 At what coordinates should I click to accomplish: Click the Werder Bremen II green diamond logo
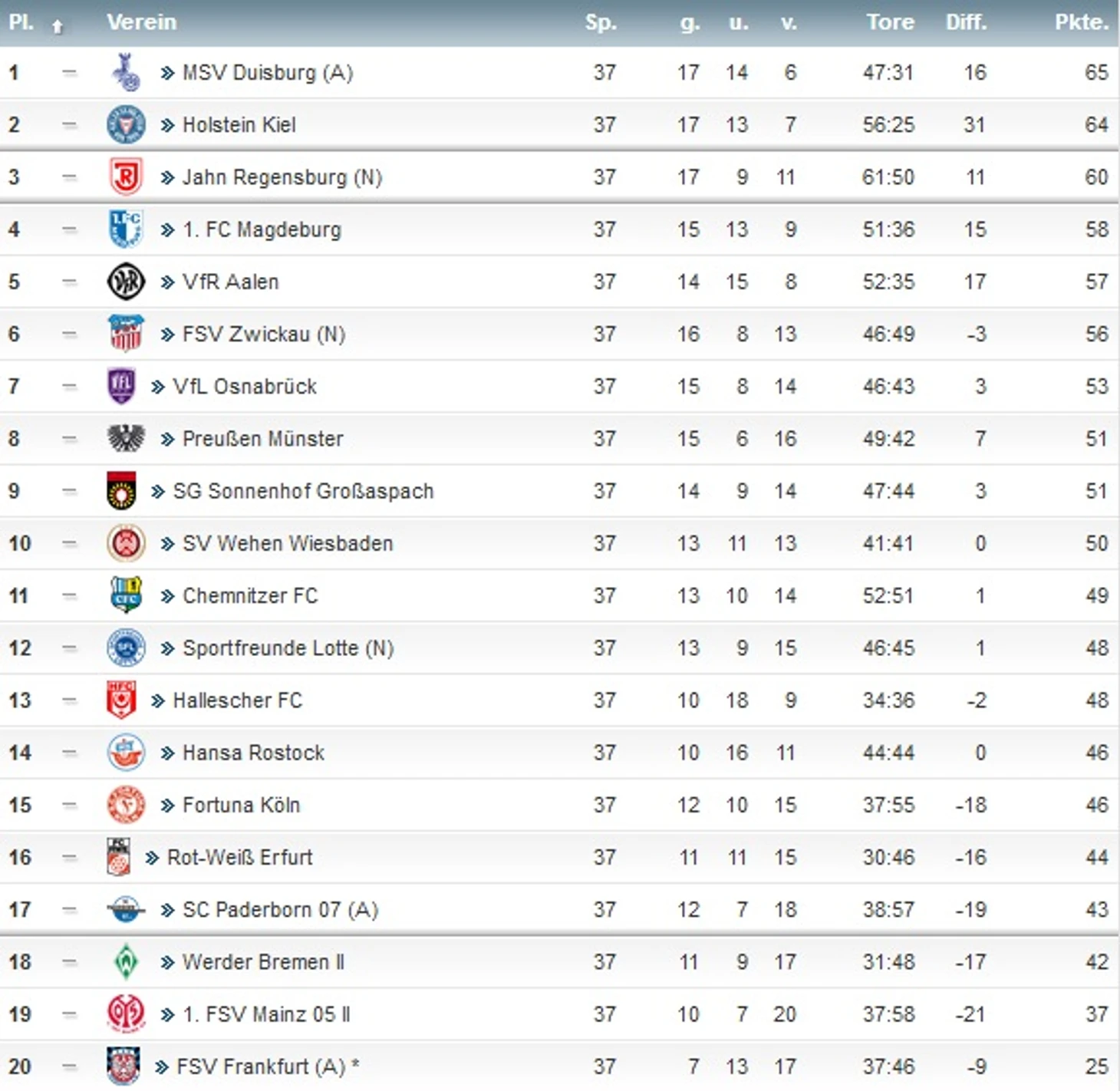click(126, 962)
